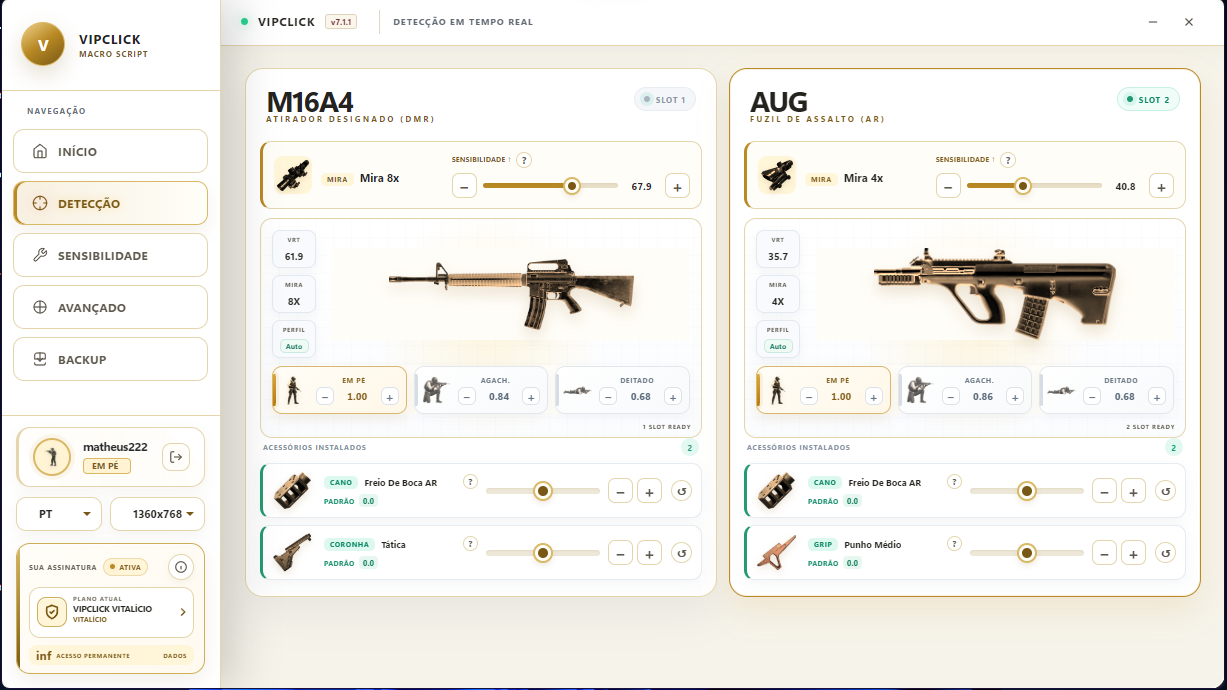Increase AUG sensitivity with plus button
Screen dimensions: 1227x690
pyautogui.click(x=1161, y=186)
